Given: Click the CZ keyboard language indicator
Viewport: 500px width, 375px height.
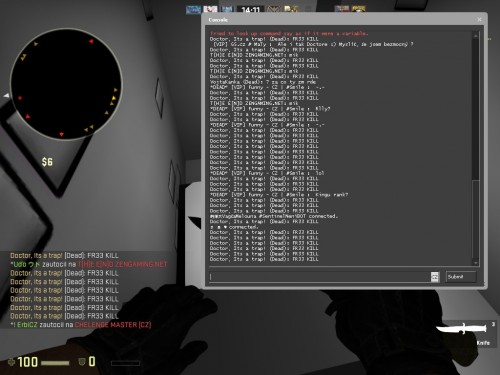Looking at the screenshot, I should [435, 277].
